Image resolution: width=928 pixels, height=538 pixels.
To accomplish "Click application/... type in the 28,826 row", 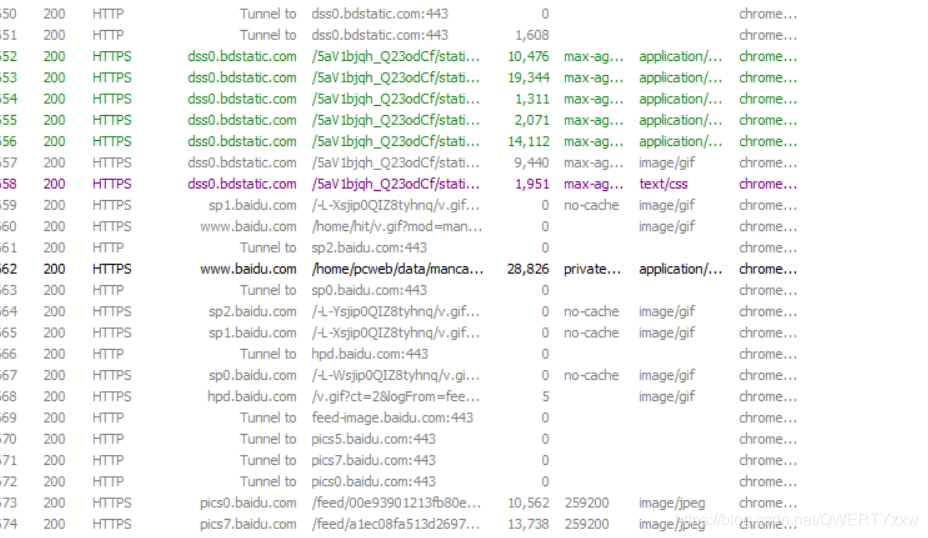I will tap(680, 269).
